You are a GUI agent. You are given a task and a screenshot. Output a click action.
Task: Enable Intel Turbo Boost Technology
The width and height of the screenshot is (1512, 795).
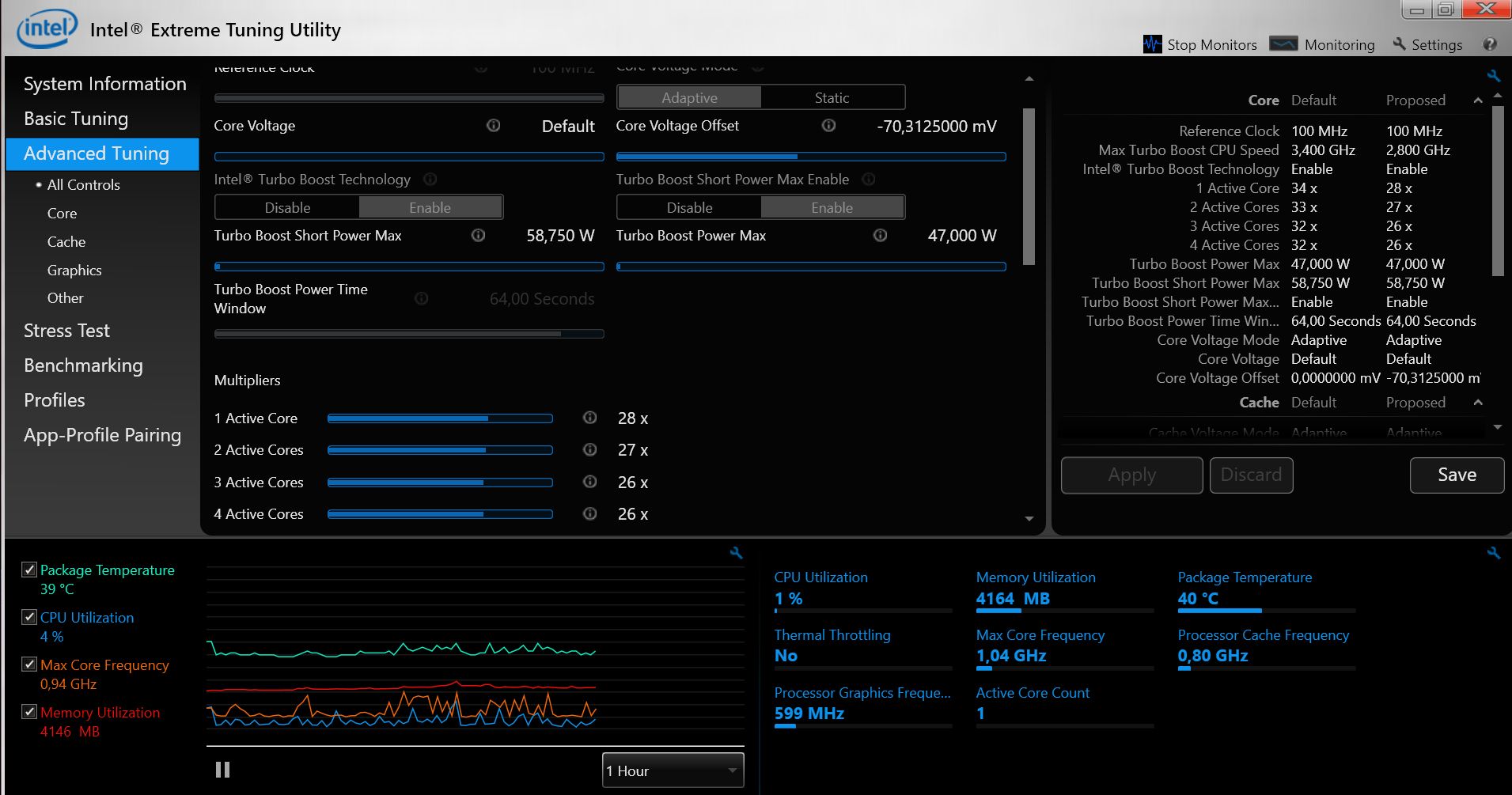point(430,207)
